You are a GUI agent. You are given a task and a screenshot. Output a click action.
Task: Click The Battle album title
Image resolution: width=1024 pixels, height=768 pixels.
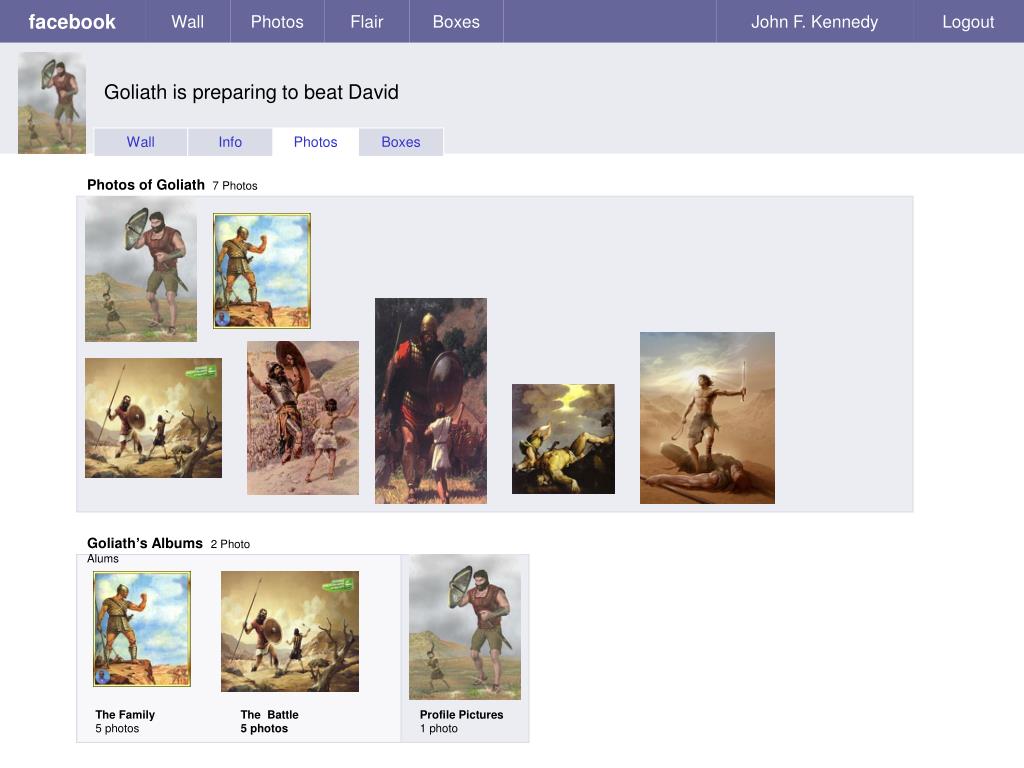tap(269, 714)
